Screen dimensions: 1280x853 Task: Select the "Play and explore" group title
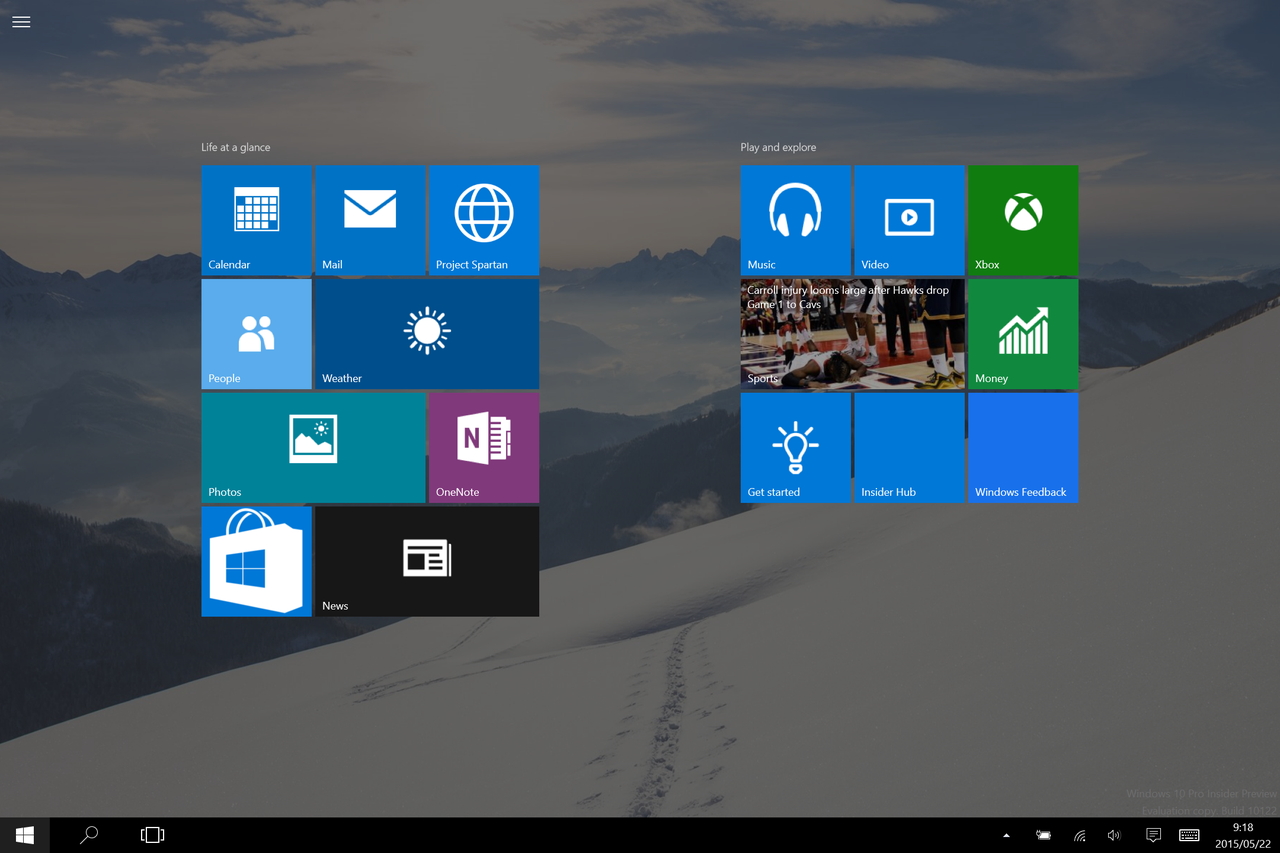pyautogui.click(x=778, y=147)
